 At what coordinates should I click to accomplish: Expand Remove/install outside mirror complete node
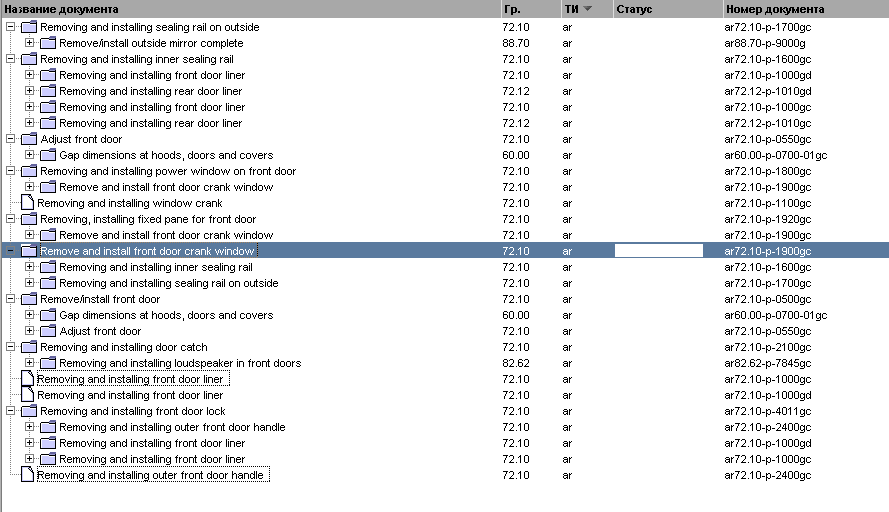tap(29, 43)
